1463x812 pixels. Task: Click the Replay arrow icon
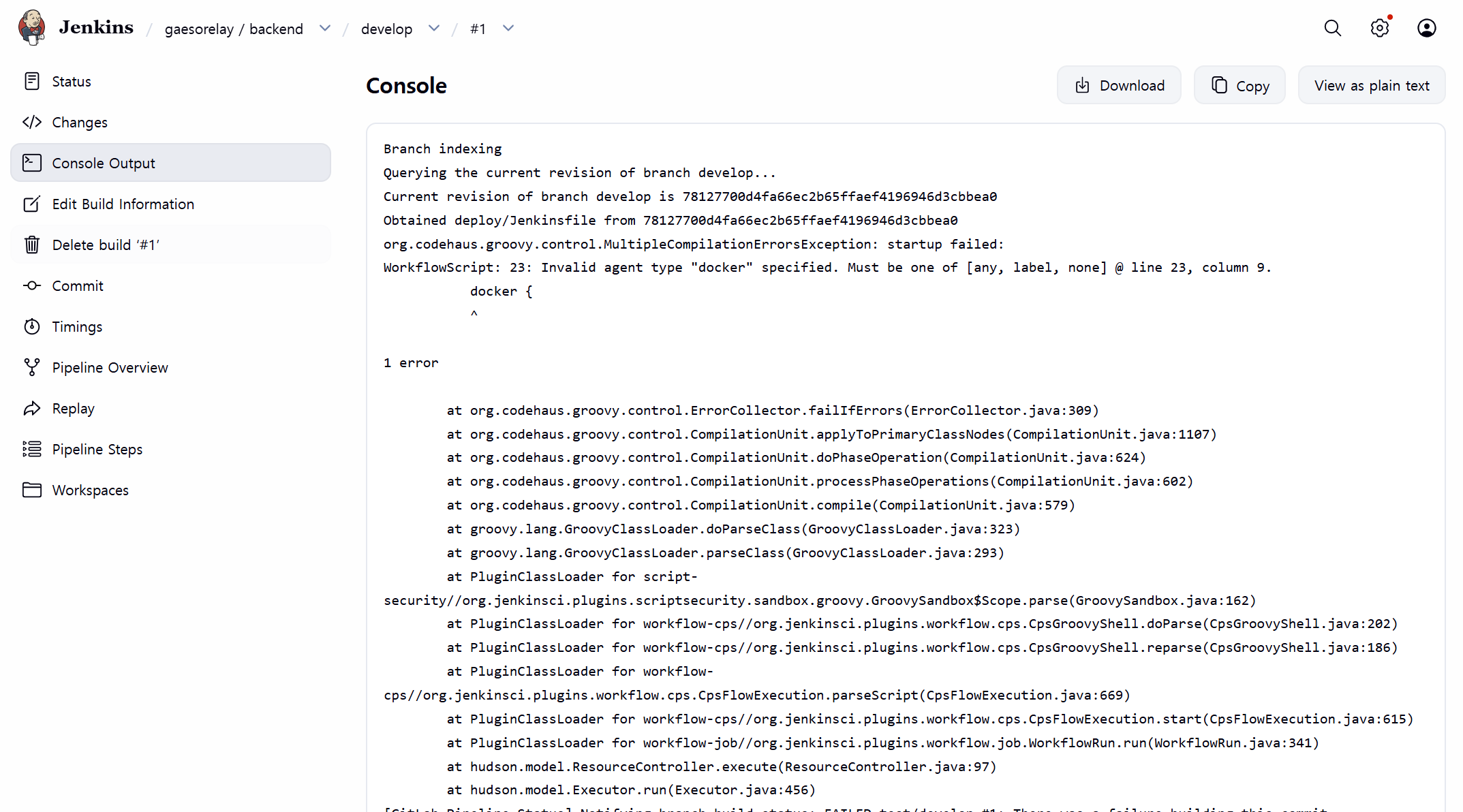(x=32, y=408)
